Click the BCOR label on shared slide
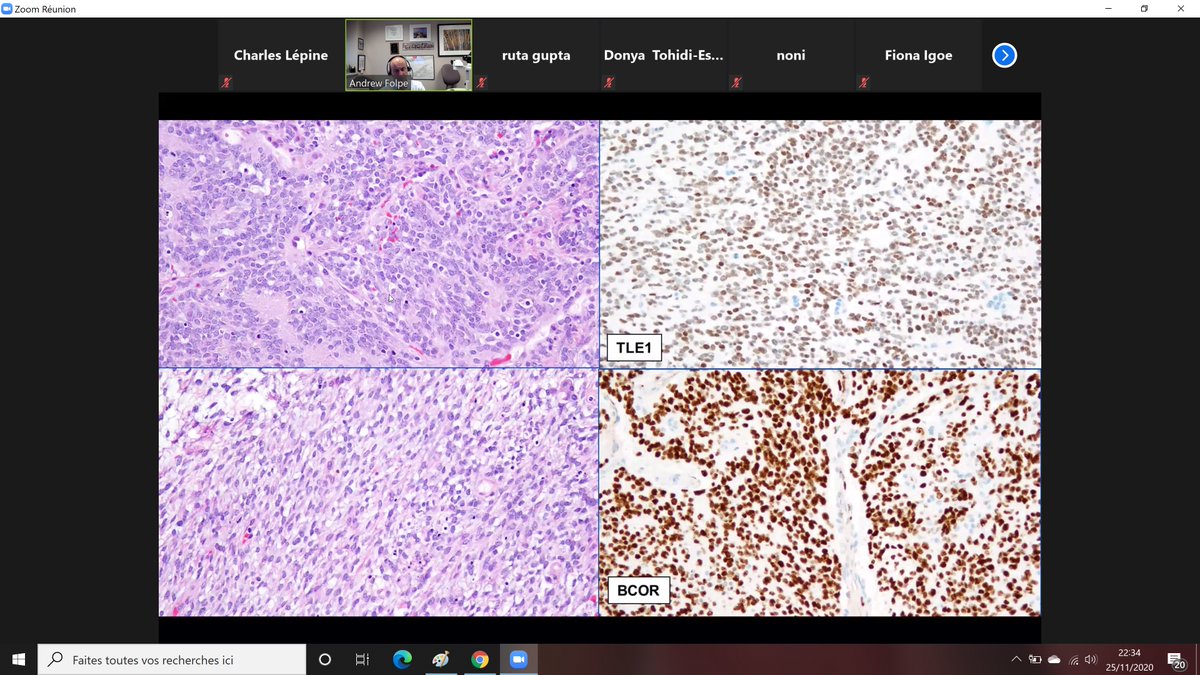 pyautogui.click(x=638, y=590)
